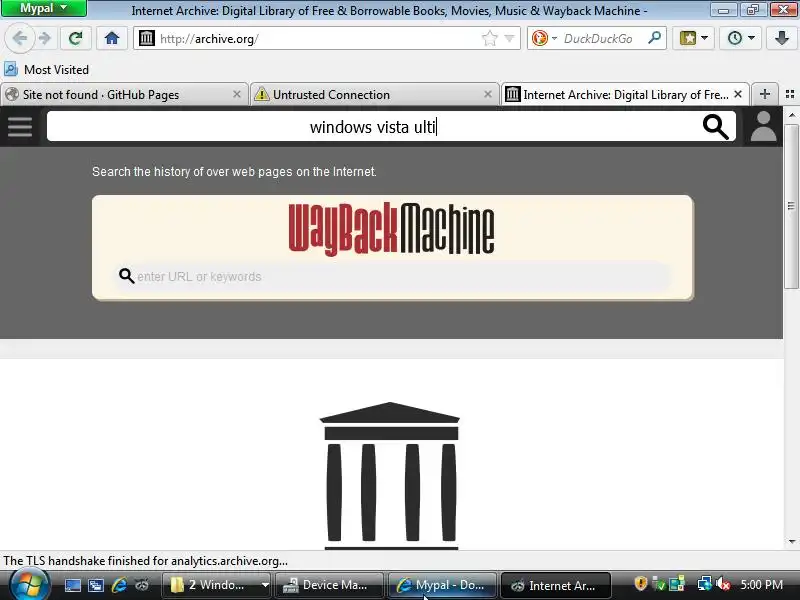The image size is (800, 600).
Task: Switch to the Internet Ar... taskbar window
Action: point(555,585)
